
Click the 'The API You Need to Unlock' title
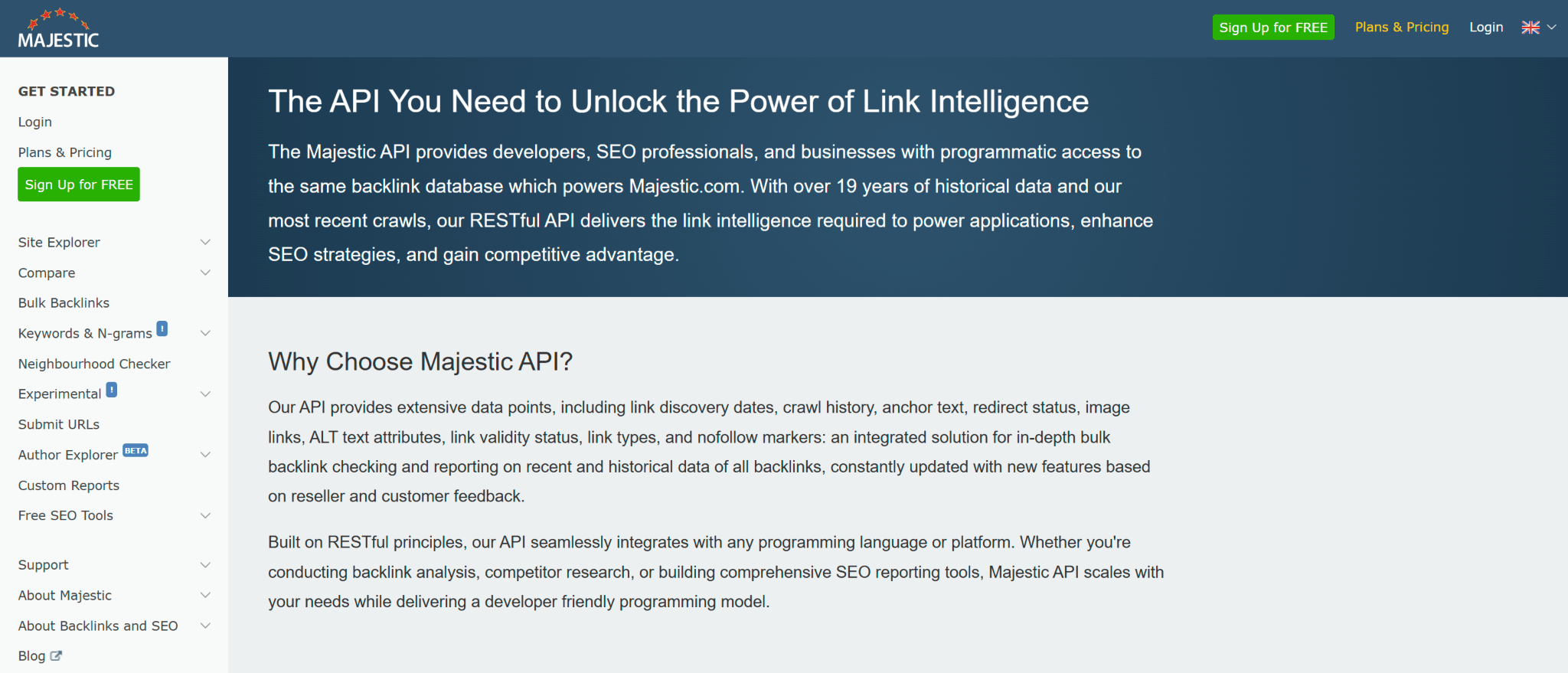(678, 101)
